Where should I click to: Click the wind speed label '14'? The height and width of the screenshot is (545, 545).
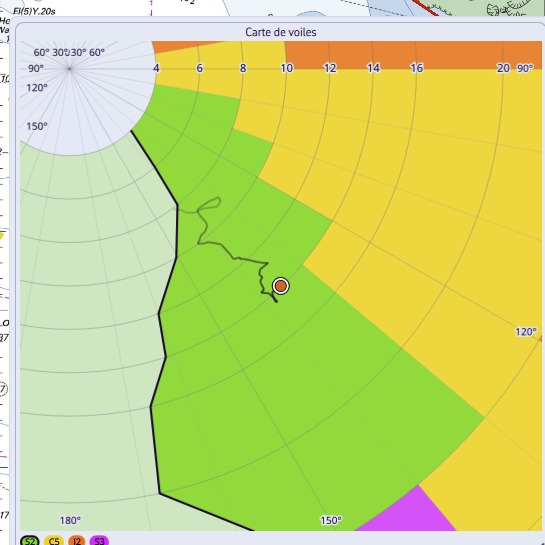point(373,68)
